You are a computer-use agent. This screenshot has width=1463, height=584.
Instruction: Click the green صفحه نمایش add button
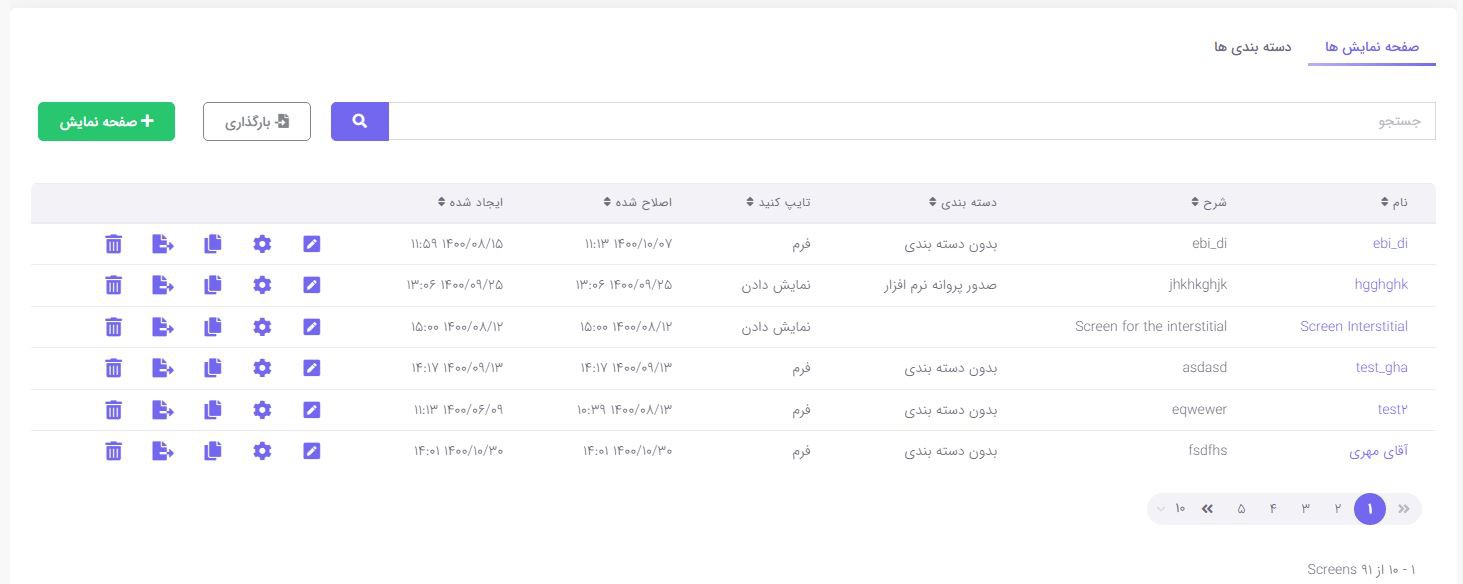[x=106, y=122]
